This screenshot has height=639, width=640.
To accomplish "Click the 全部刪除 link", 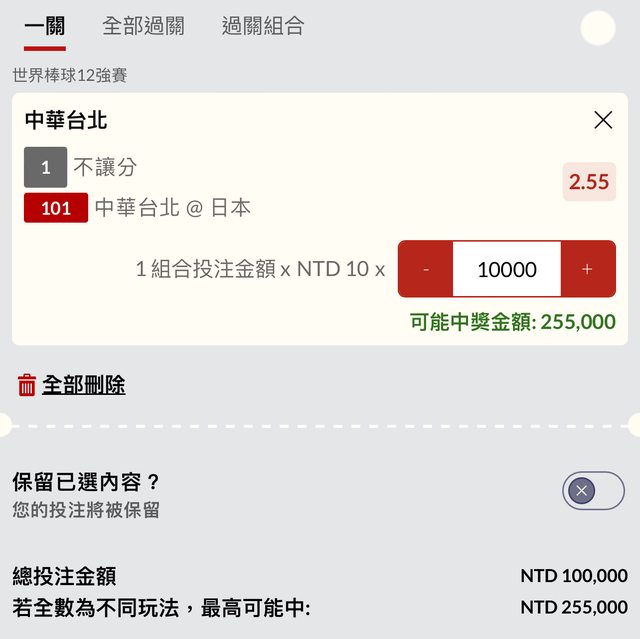I will [x=83, y=385].
